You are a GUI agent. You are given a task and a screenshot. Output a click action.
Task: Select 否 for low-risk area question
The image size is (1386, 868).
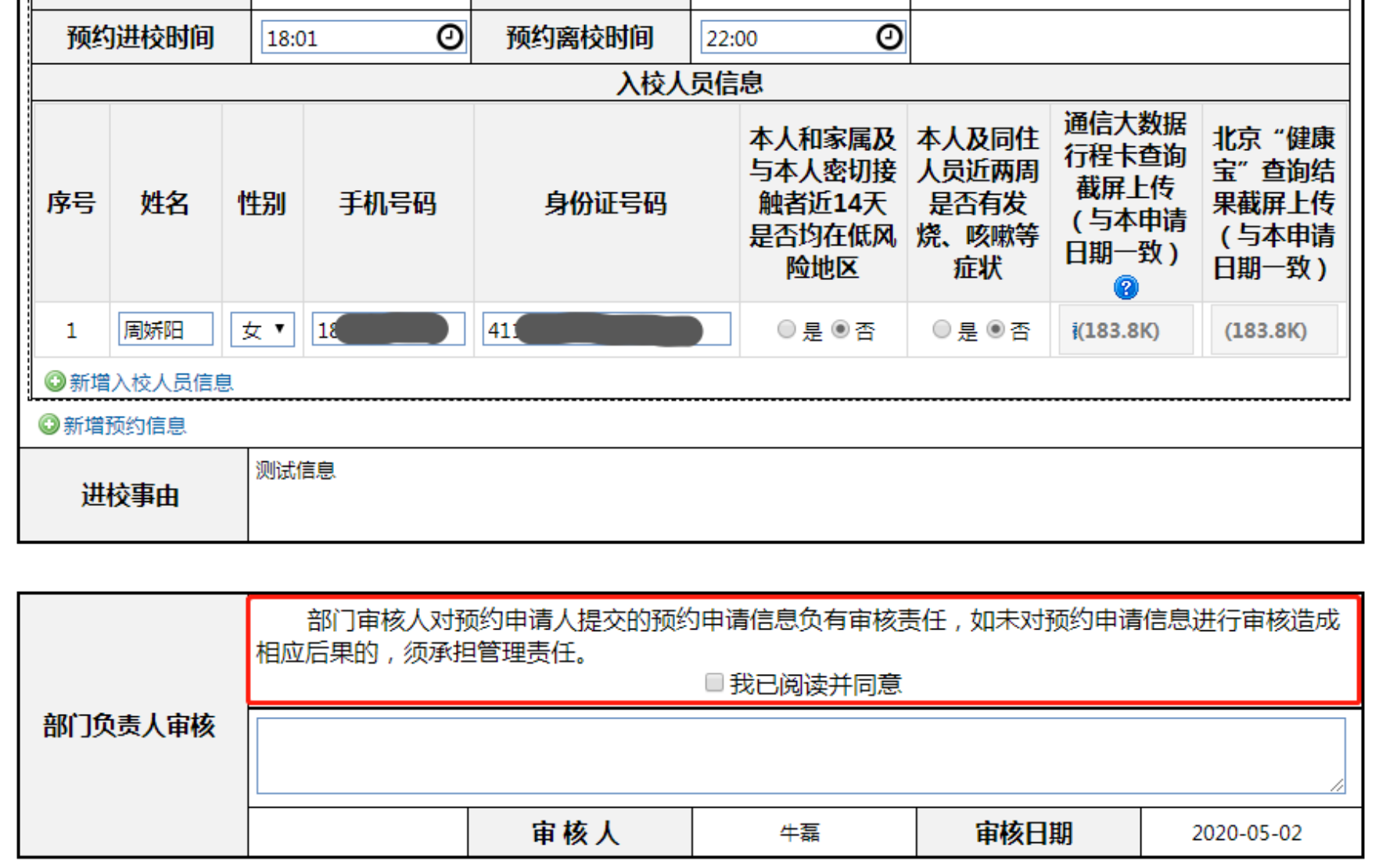pyautogui.click(x=840, y=329)
